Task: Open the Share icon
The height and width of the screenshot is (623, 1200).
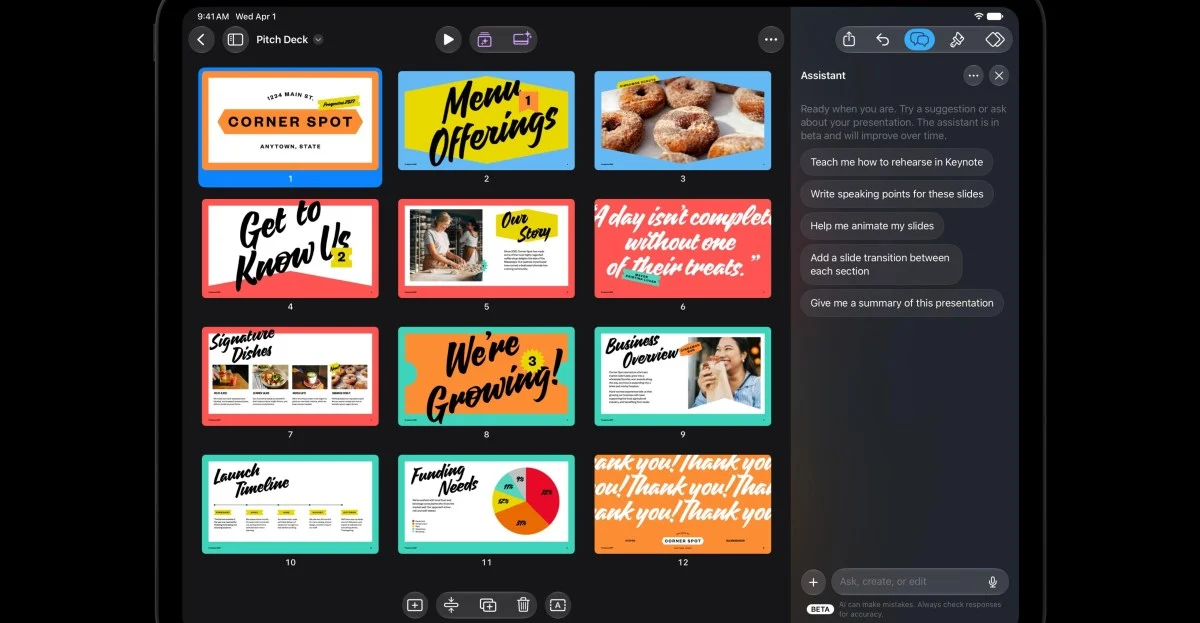Action: click(849, 40)
